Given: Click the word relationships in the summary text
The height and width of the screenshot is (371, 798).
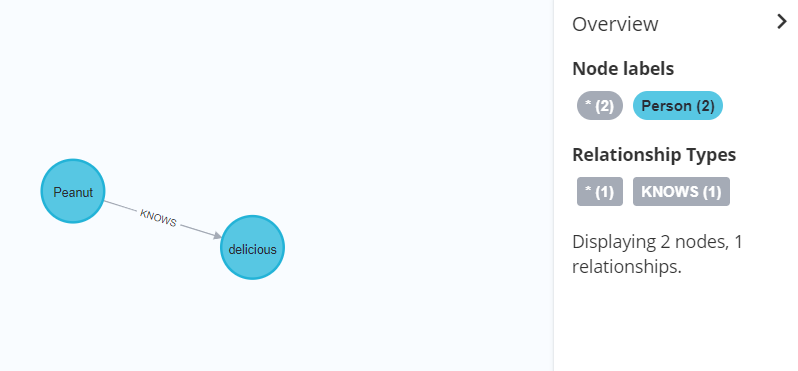Looking at the screenshot, I should (x=624, y=267).
